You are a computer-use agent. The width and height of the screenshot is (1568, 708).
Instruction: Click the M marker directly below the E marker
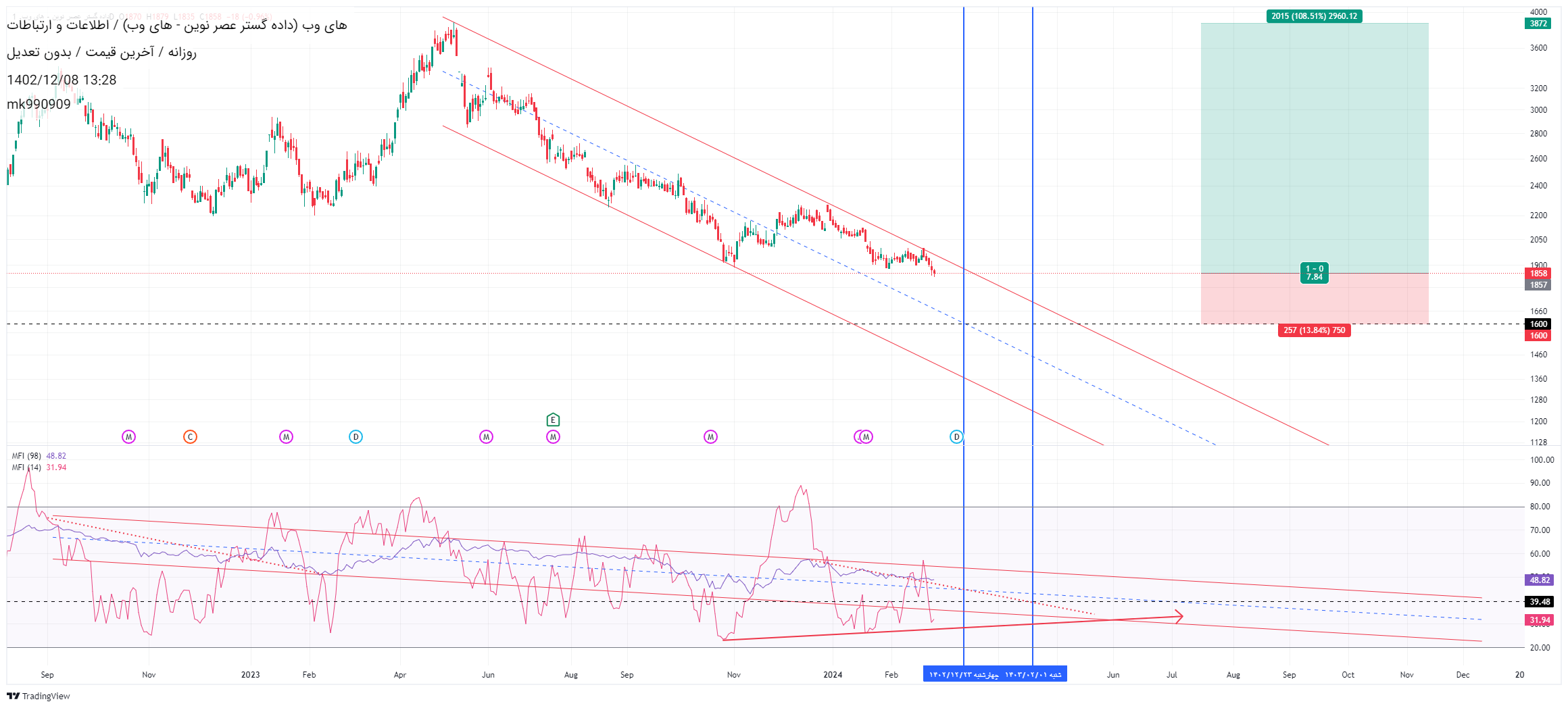tap(553, 437)
